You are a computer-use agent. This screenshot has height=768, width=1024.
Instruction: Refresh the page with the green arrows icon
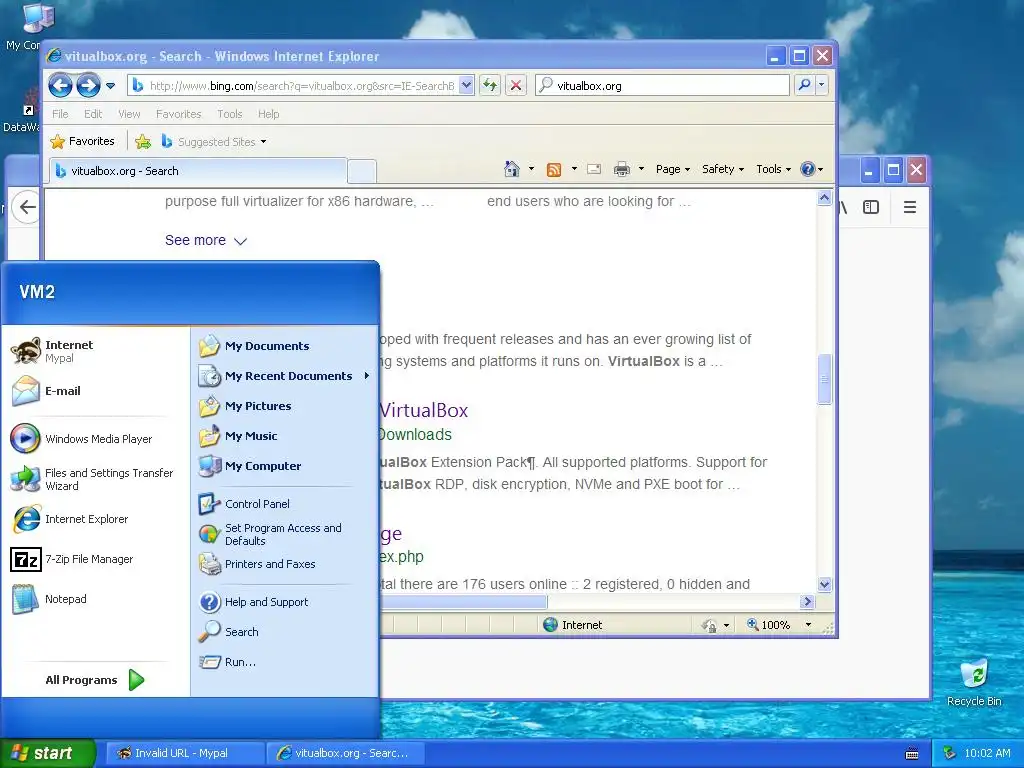click(x=490, y=85)
